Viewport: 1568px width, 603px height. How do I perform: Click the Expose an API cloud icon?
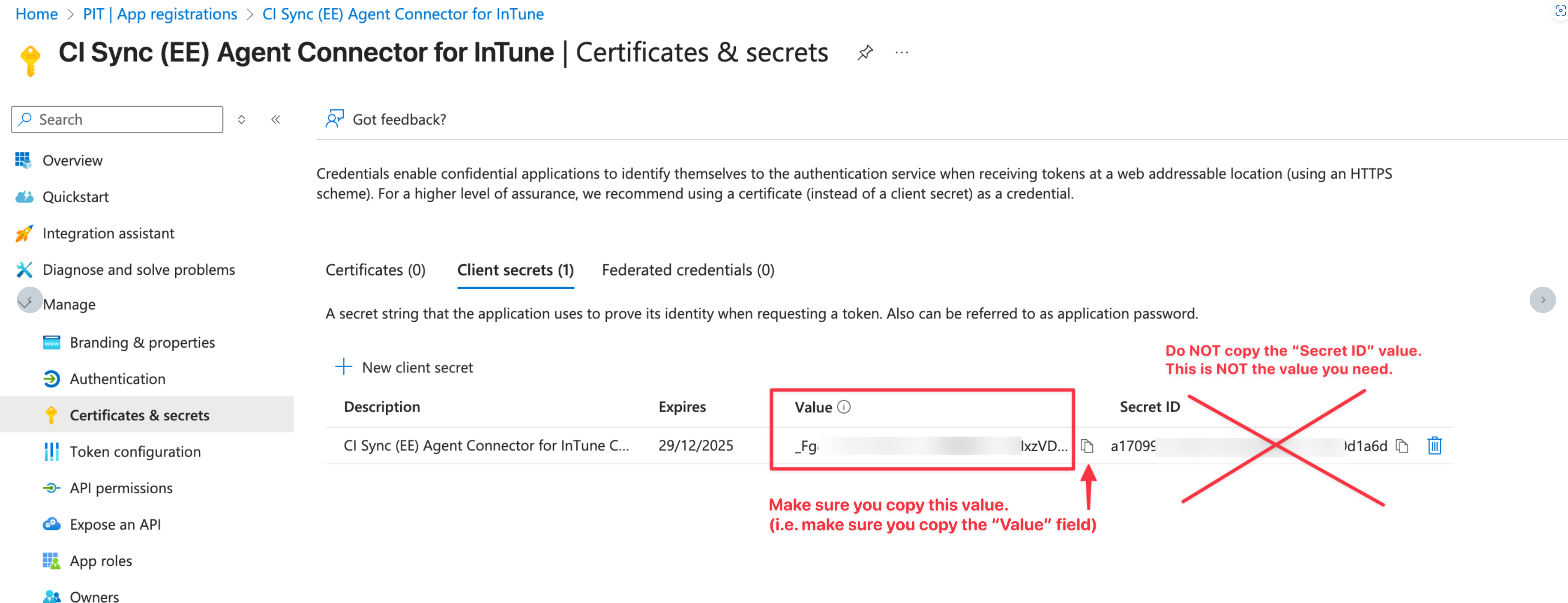[52, 524]
